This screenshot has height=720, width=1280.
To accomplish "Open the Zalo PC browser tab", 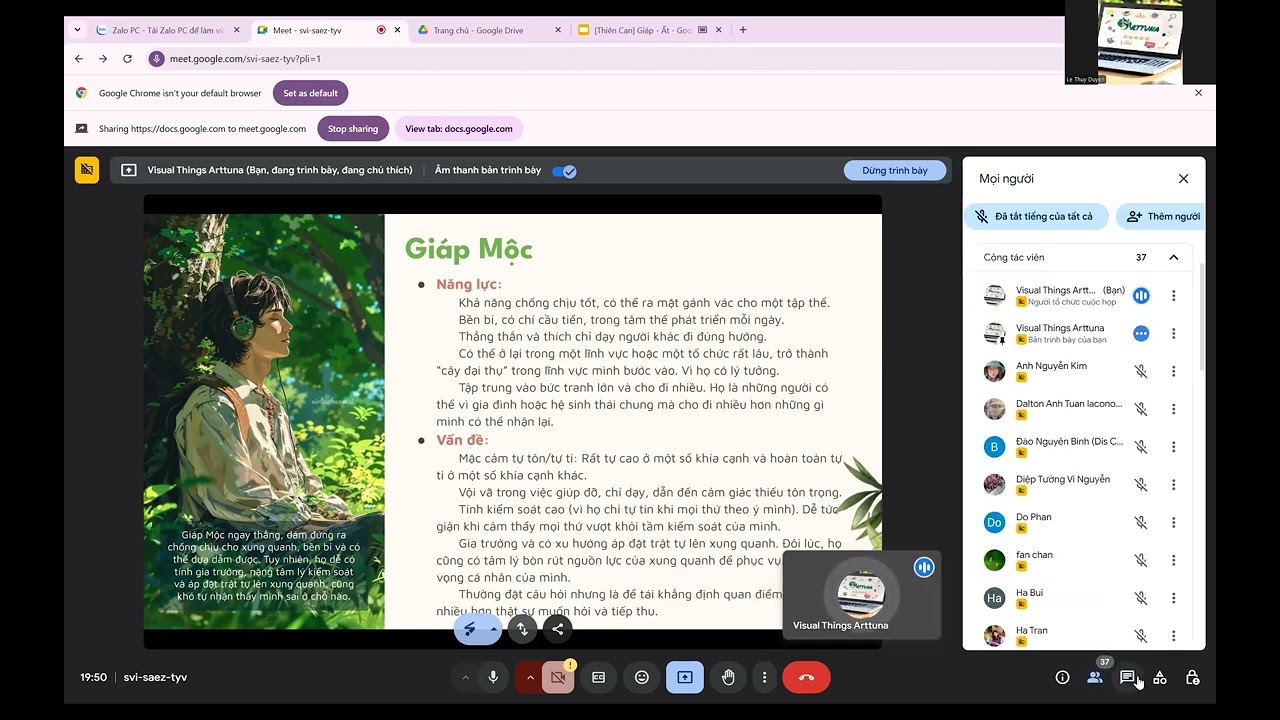I will pyautogui.click(x=167, y=30).
